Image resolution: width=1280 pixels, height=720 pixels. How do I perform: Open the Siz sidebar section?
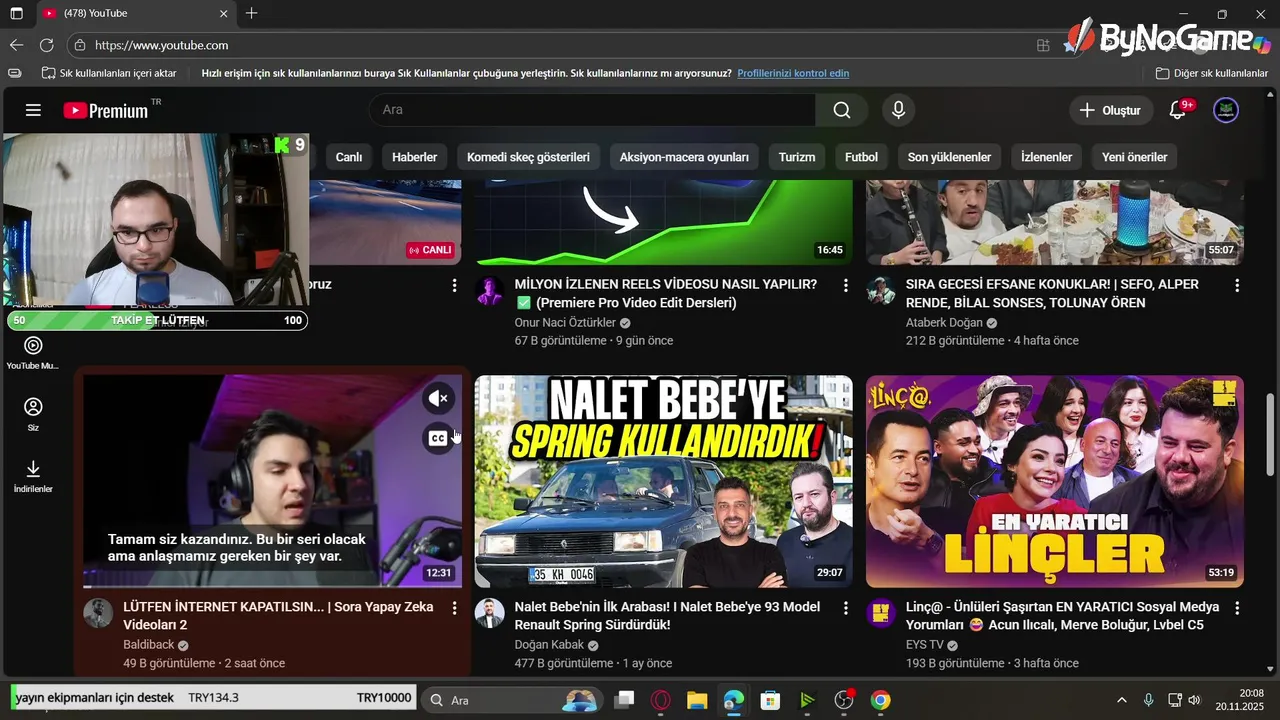(33, 414)
